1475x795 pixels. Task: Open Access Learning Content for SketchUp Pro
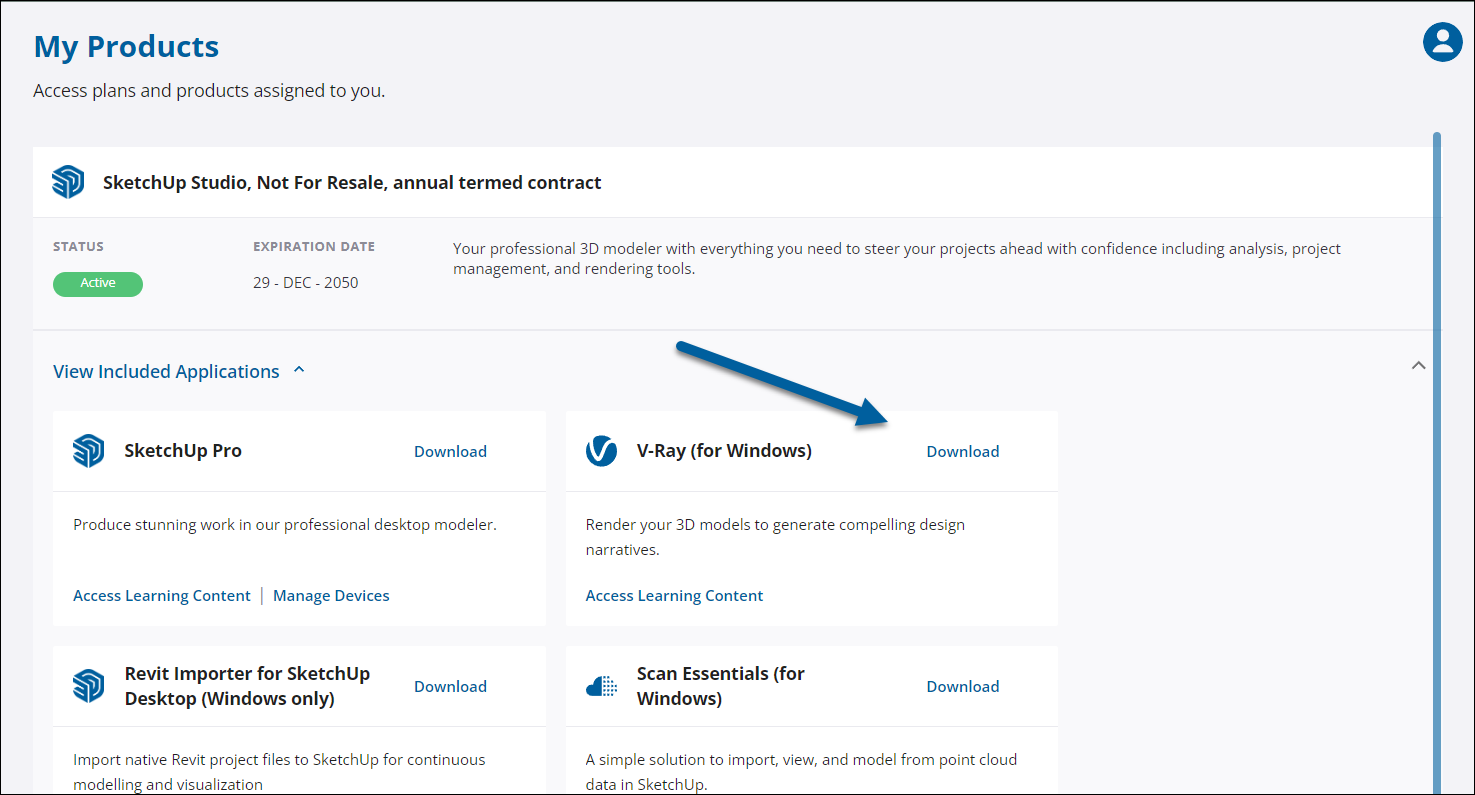tap(161, 596)
